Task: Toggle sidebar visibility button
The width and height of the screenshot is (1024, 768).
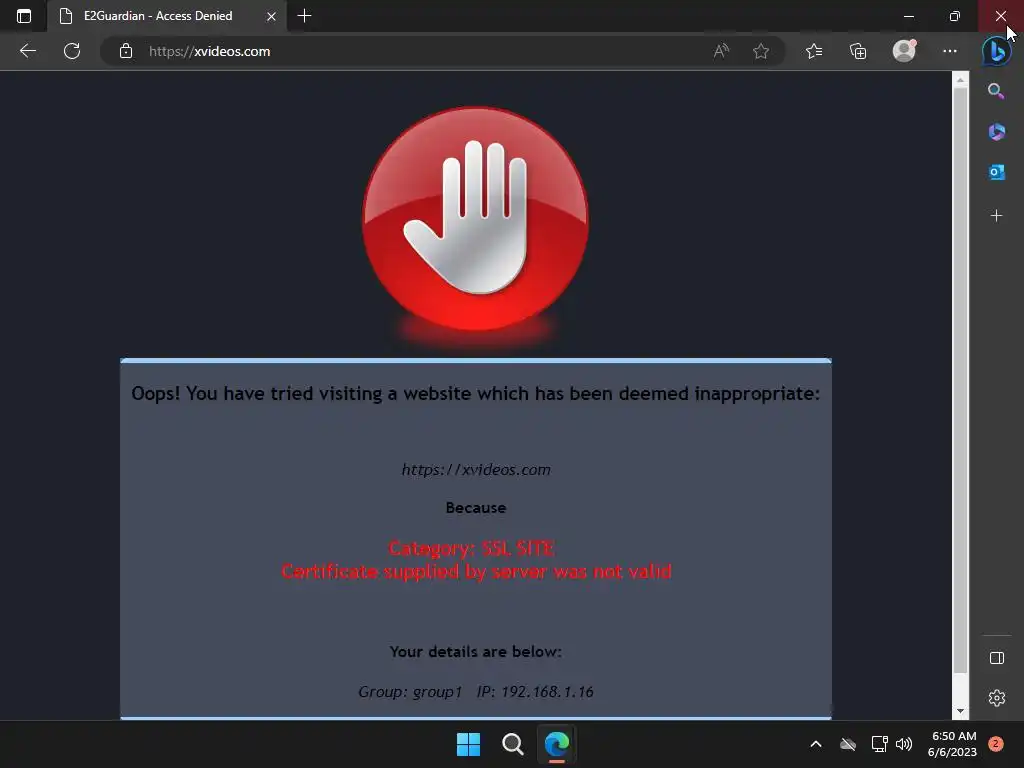Action: 997,658
